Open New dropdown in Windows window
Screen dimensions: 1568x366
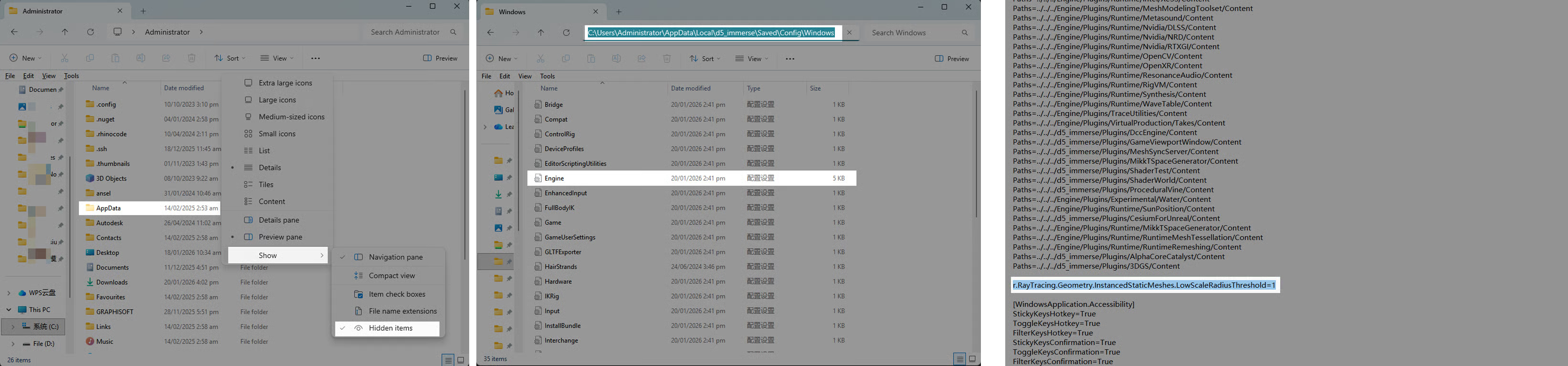502,59
